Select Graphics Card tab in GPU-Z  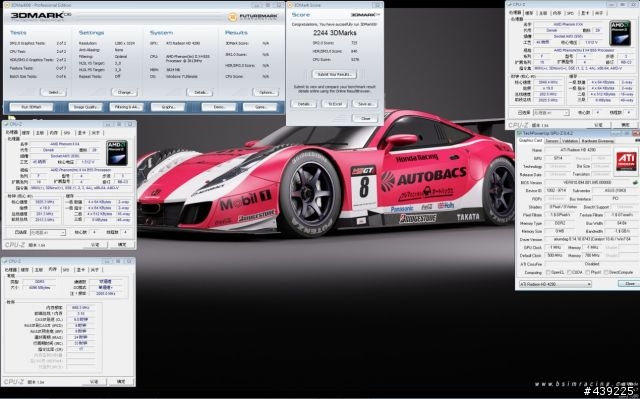[x=530, y=140]
